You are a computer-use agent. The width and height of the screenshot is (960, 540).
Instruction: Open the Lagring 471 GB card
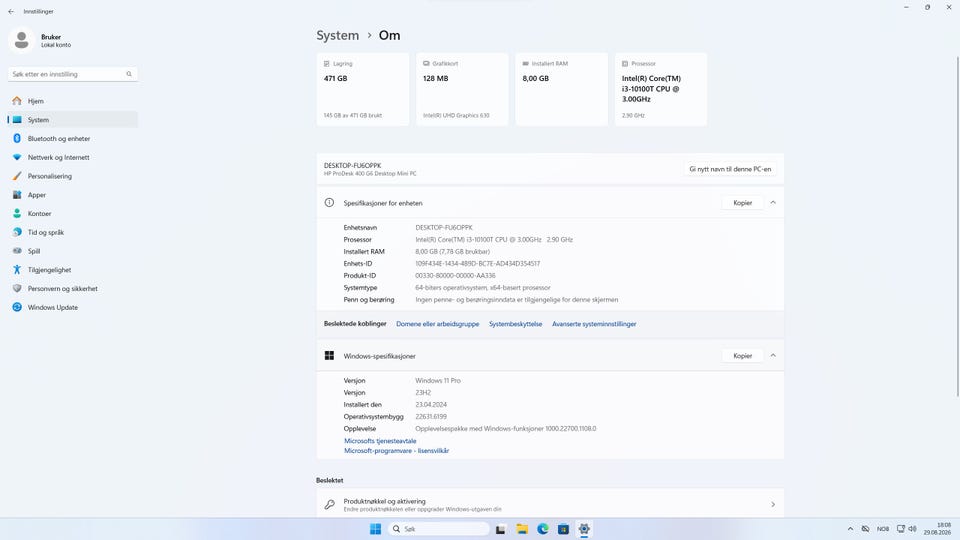click(x=362, y=89)
